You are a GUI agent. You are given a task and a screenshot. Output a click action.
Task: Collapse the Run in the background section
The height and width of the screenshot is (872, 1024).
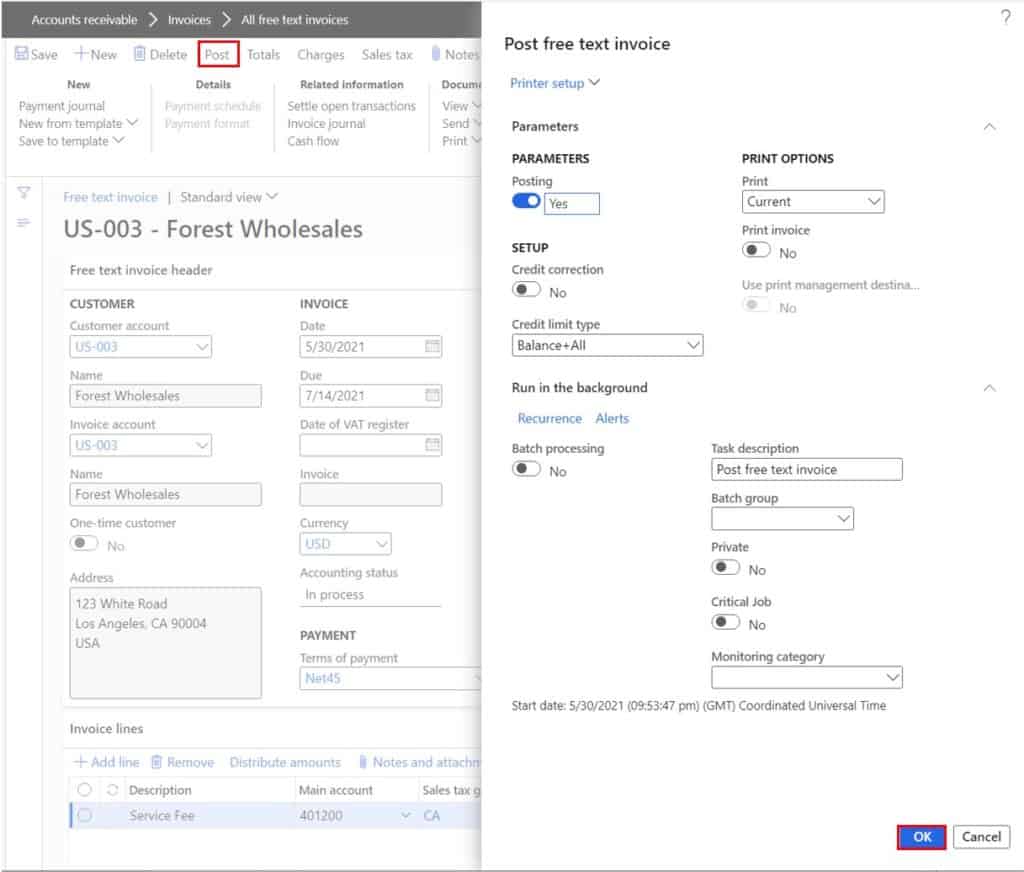989,388
